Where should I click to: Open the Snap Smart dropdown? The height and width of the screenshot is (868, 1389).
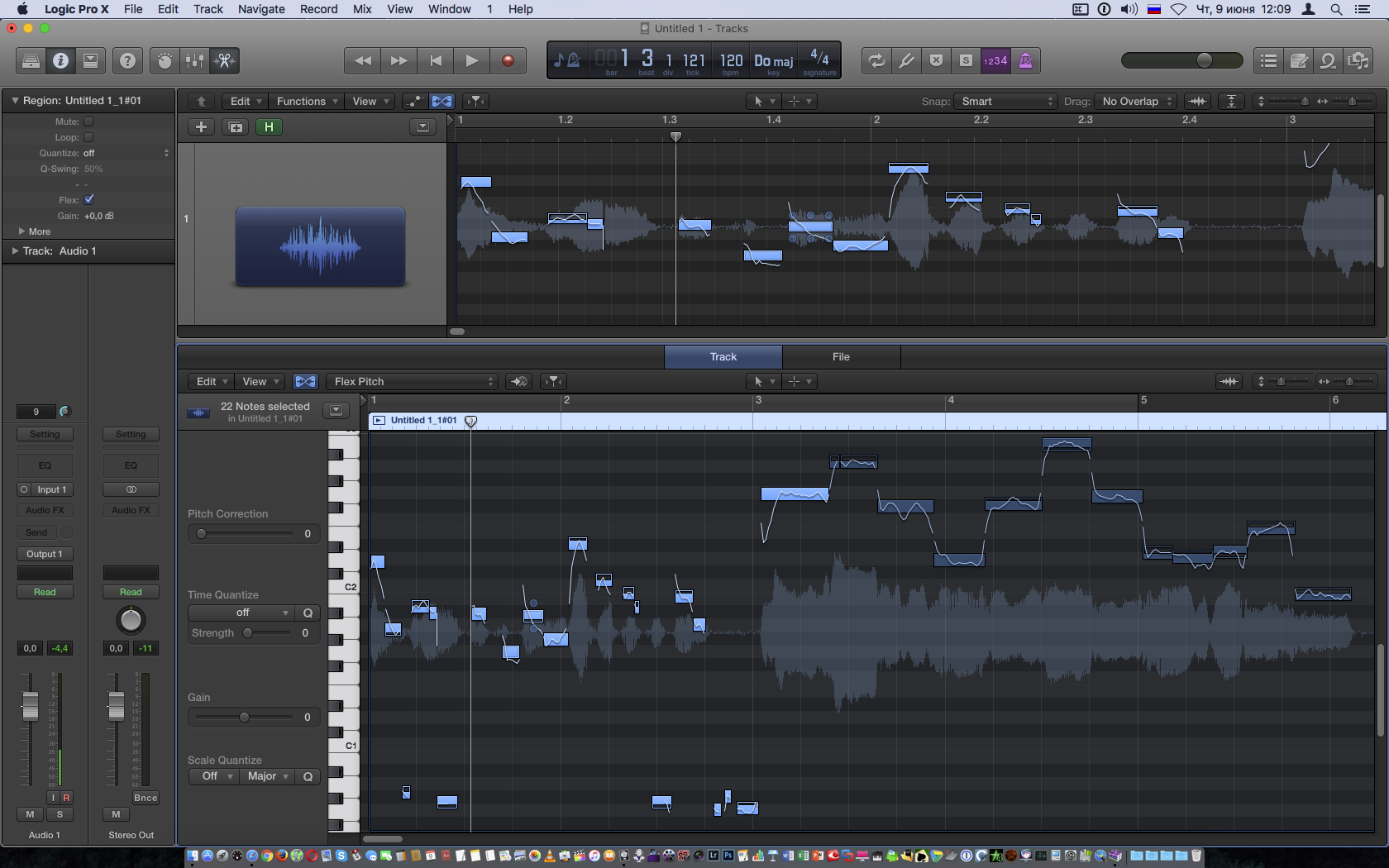click(x=1005, y=101)
